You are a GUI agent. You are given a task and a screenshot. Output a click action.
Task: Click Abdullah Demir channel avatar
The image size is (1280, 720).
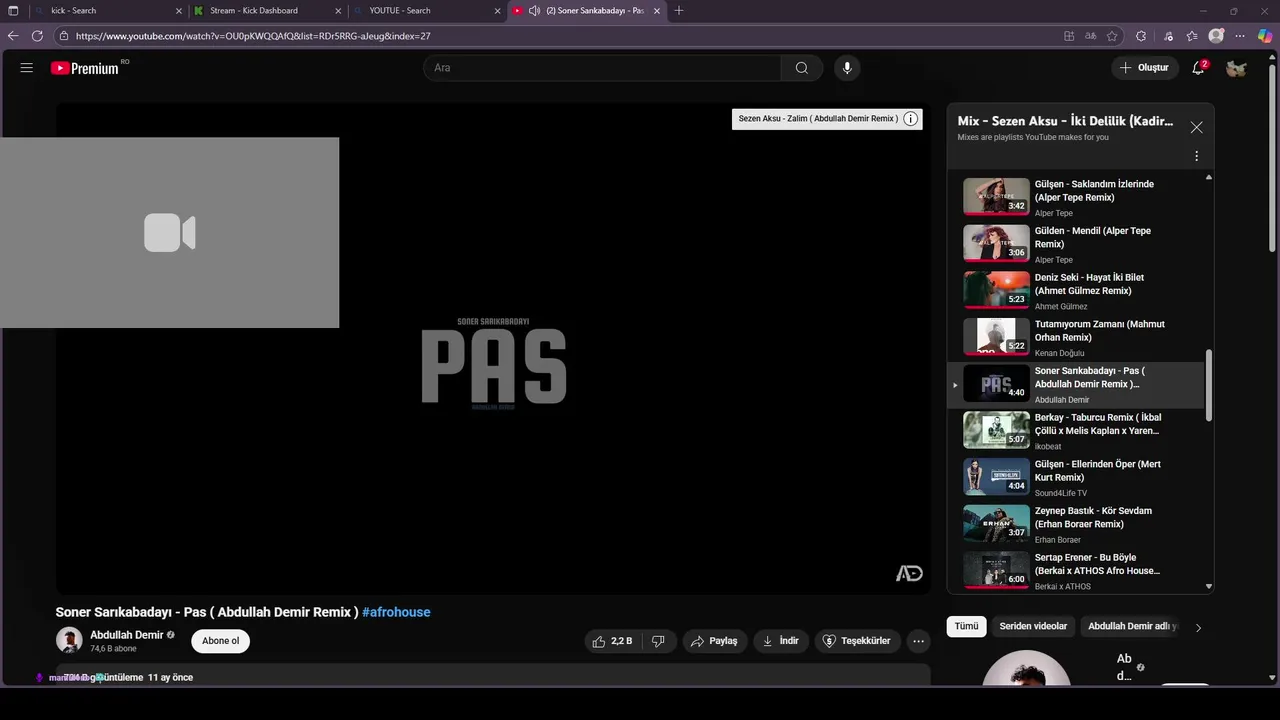pos(69,640)
